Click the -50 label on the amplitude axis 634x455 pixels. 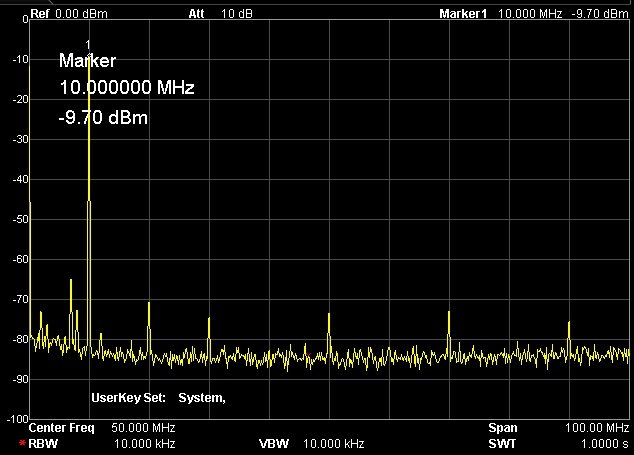tap(19, 219)
